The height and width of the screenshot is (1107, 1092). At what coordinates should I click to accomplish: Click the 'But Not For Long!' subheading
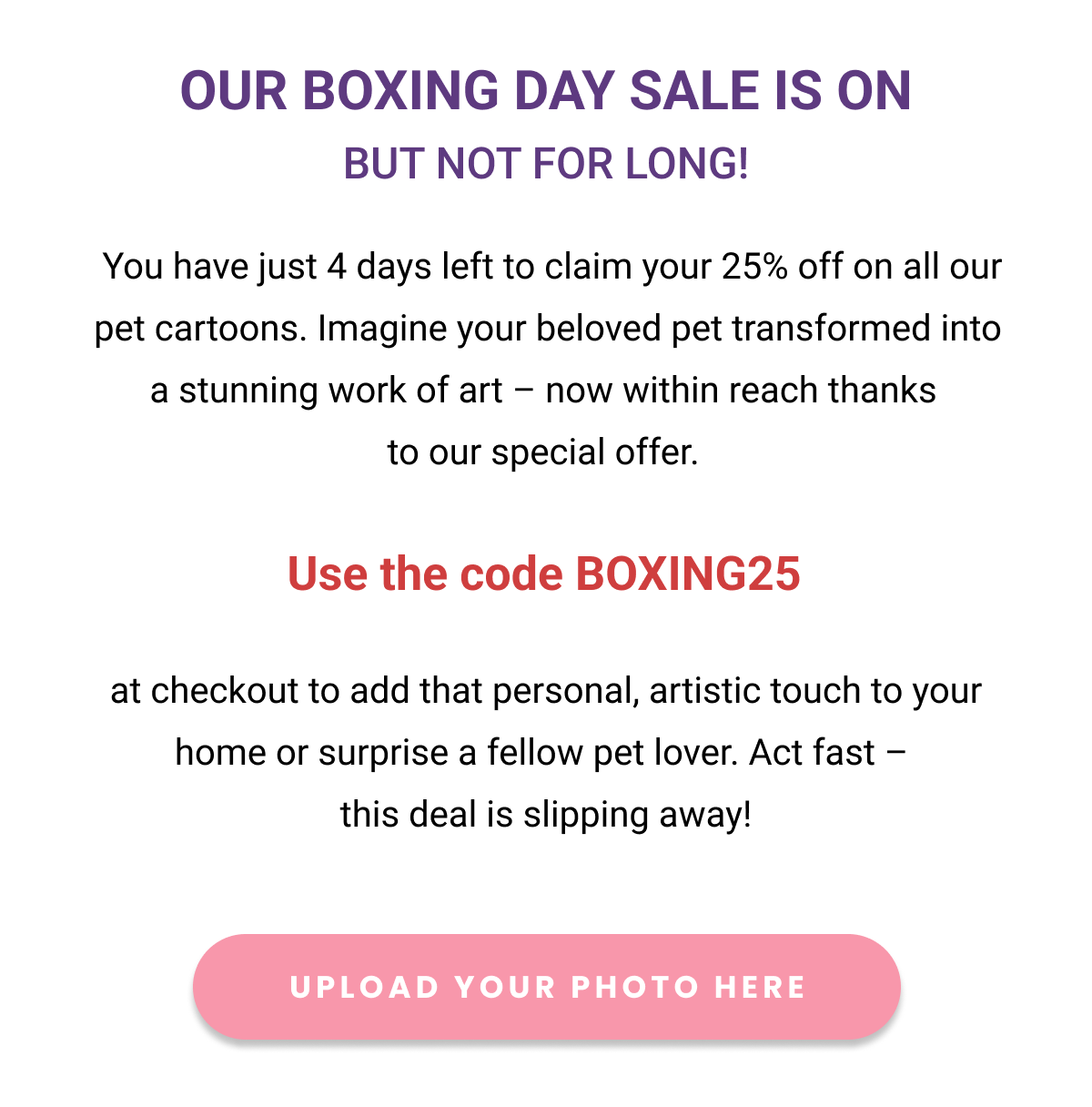546,165
